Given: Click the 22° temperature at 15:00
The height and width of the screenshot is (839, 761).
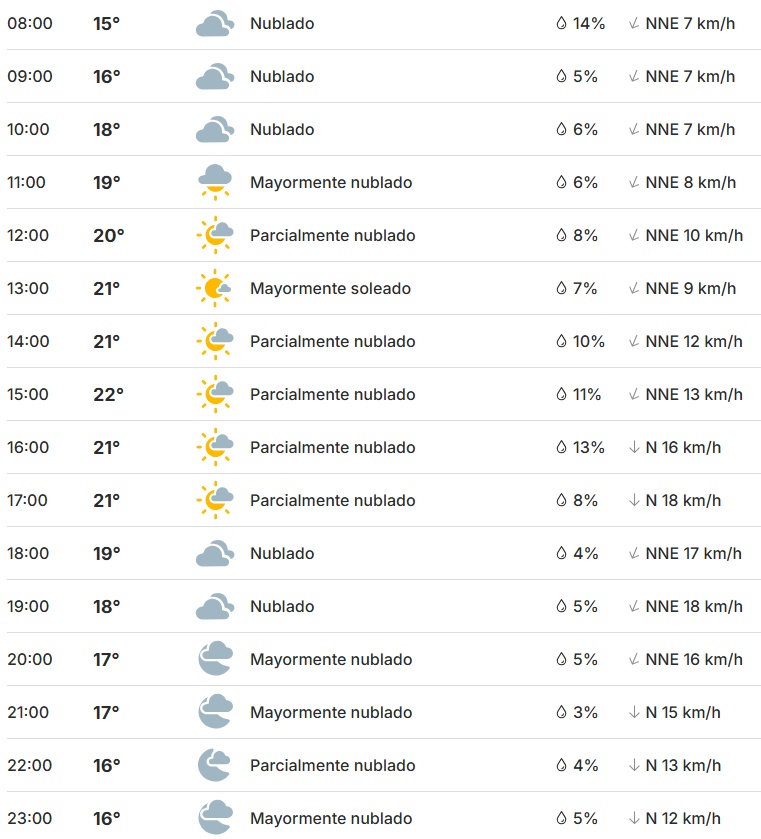Looking at the screenshot, I should tap(108, 394).
